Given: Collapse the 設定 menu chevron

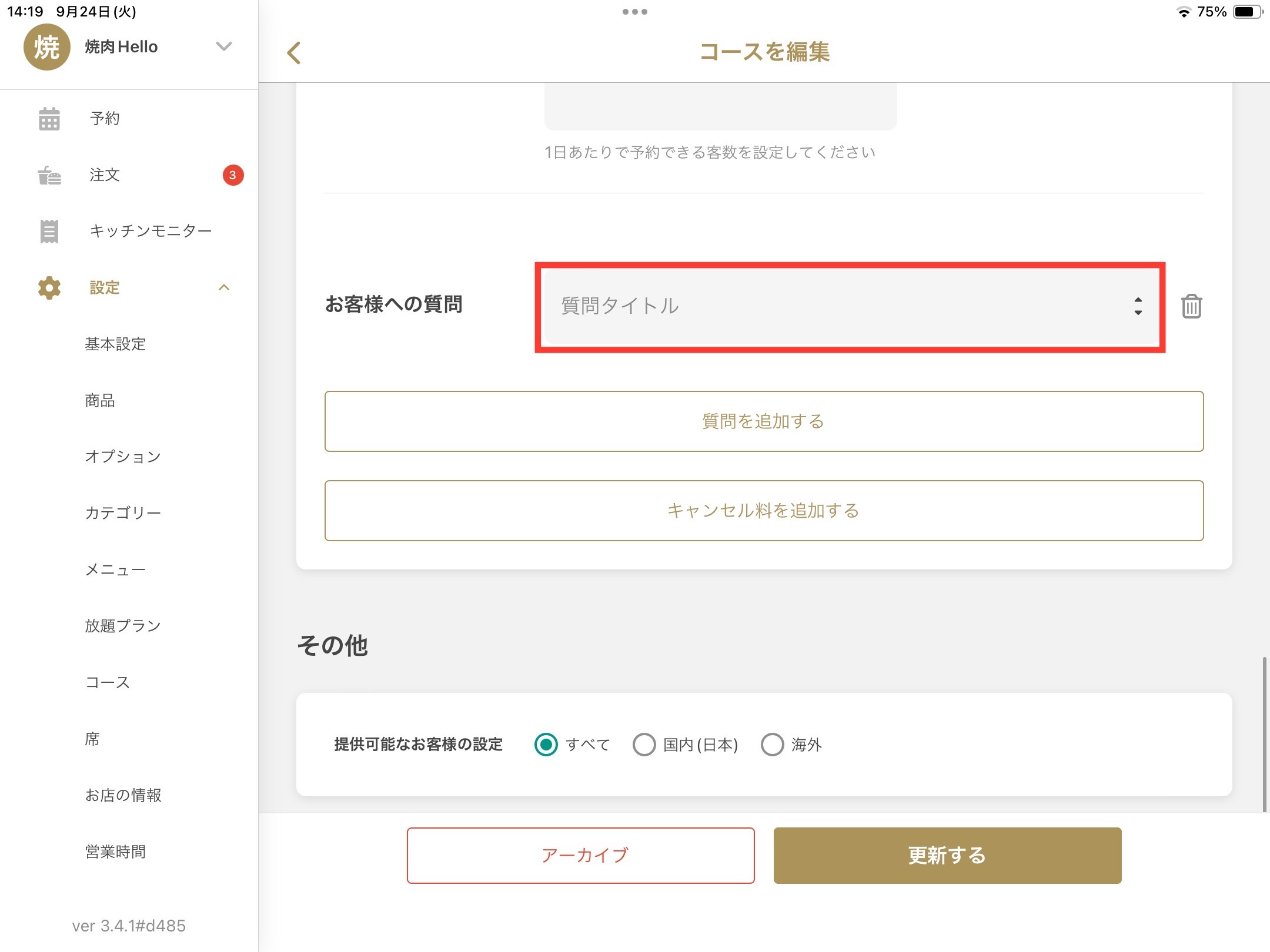Looking at the screenshot, I should click(224, 287).
